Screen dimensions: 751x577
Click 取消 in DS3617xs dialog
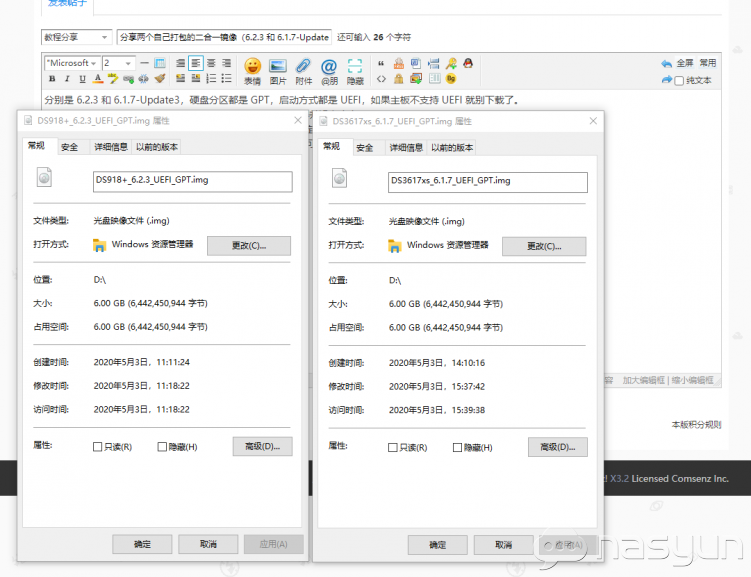pyautogui.click(x=503, y=544)
